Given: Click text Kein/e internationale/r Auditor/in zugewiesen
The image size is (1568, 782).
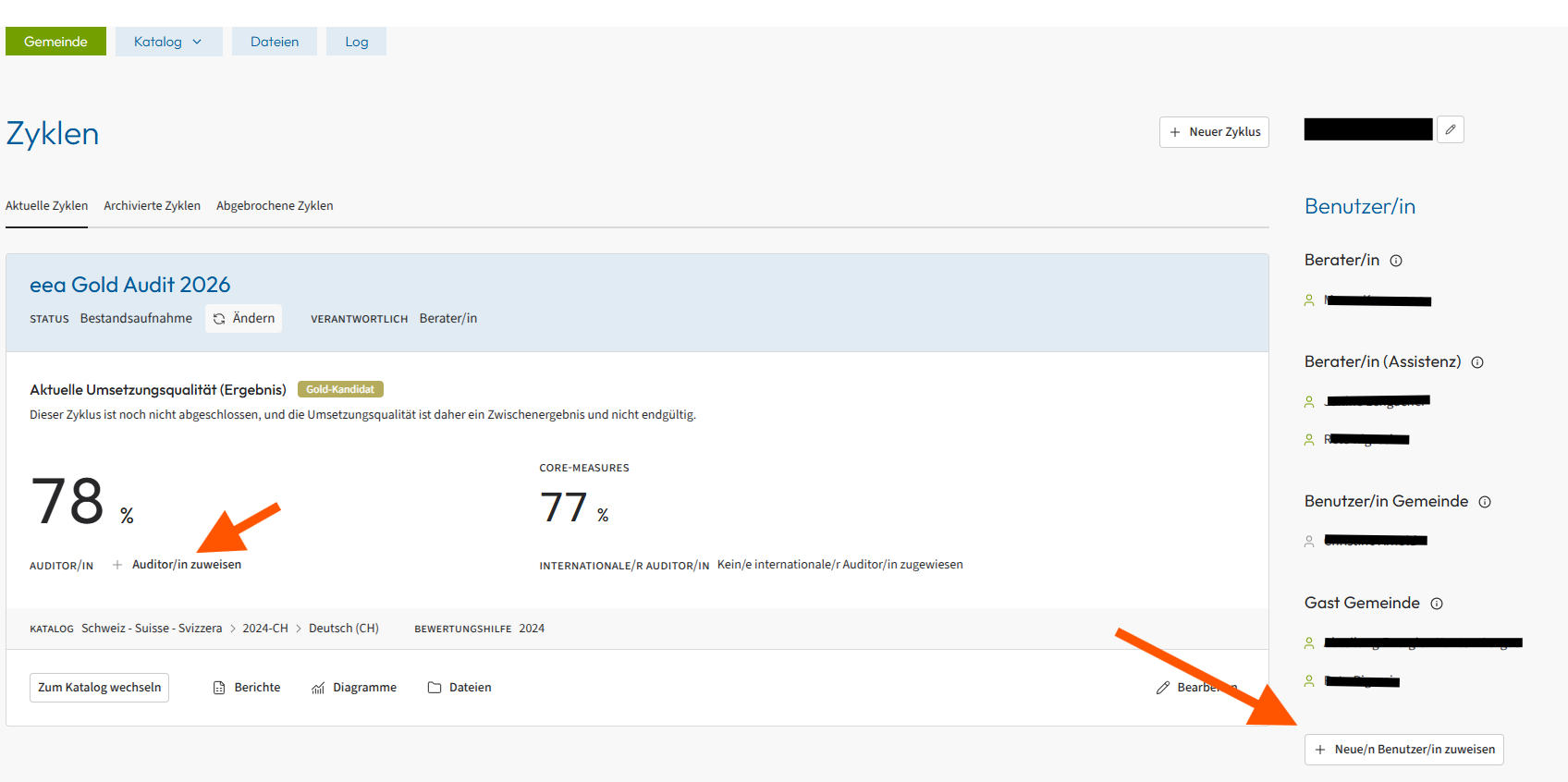Looking at the screenshot, I should click(840, 565).
